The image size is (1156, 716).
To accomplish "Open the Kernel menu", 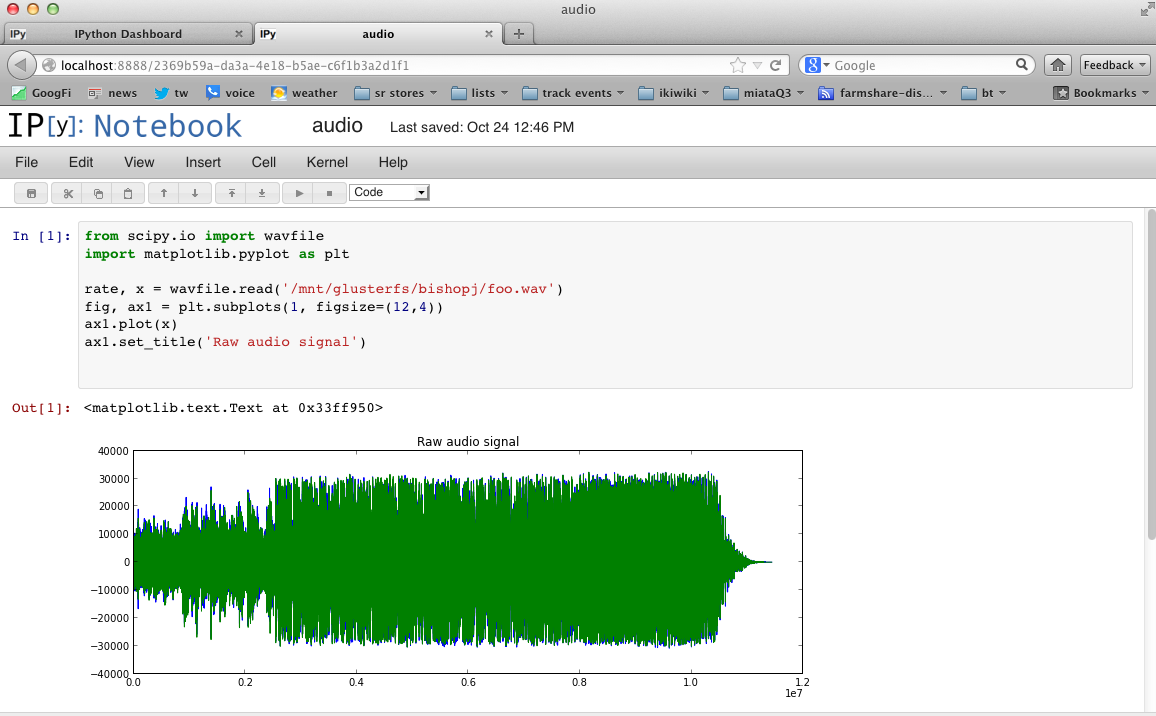I will (x=327, y=162).
